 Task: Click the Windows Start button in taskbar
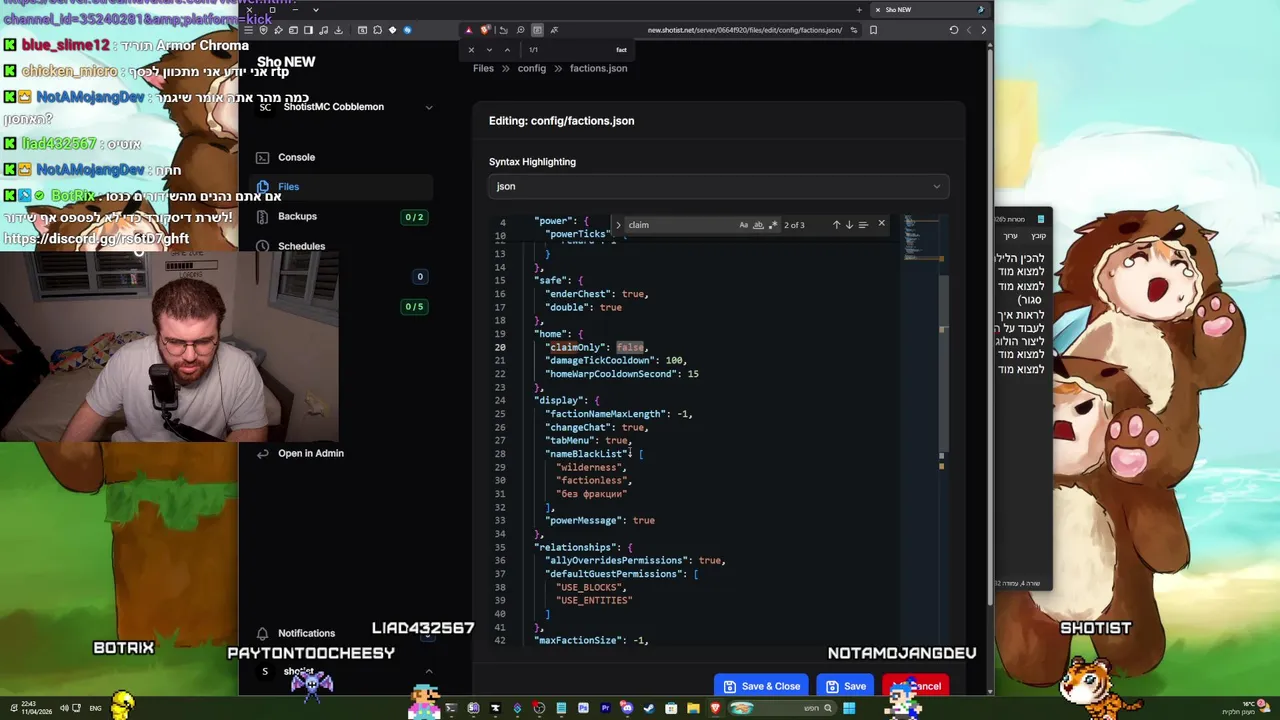pyautogui.click(x=849, y=709)
